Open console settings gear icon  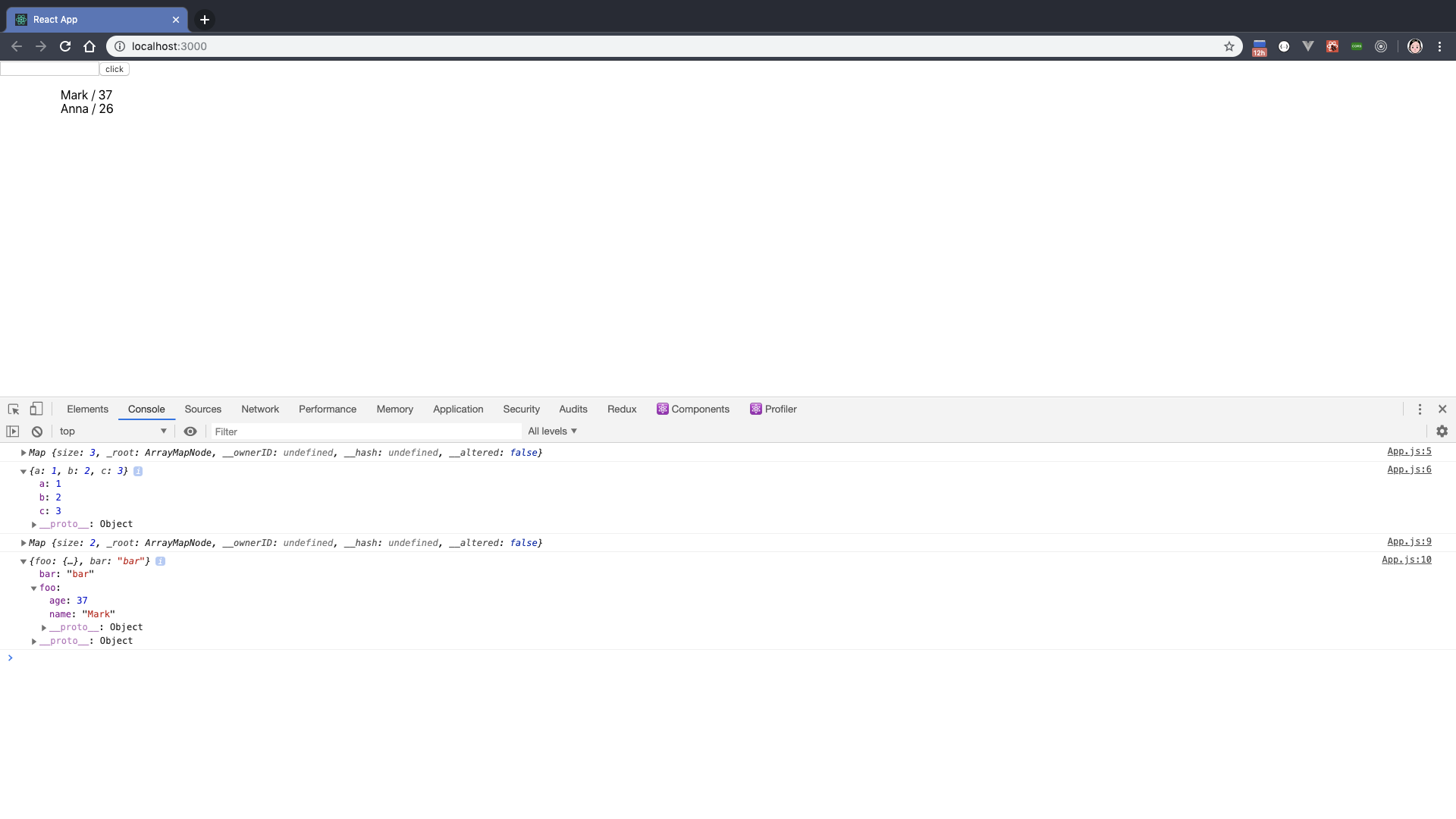pyautogui.click(x=1442, y=431)
